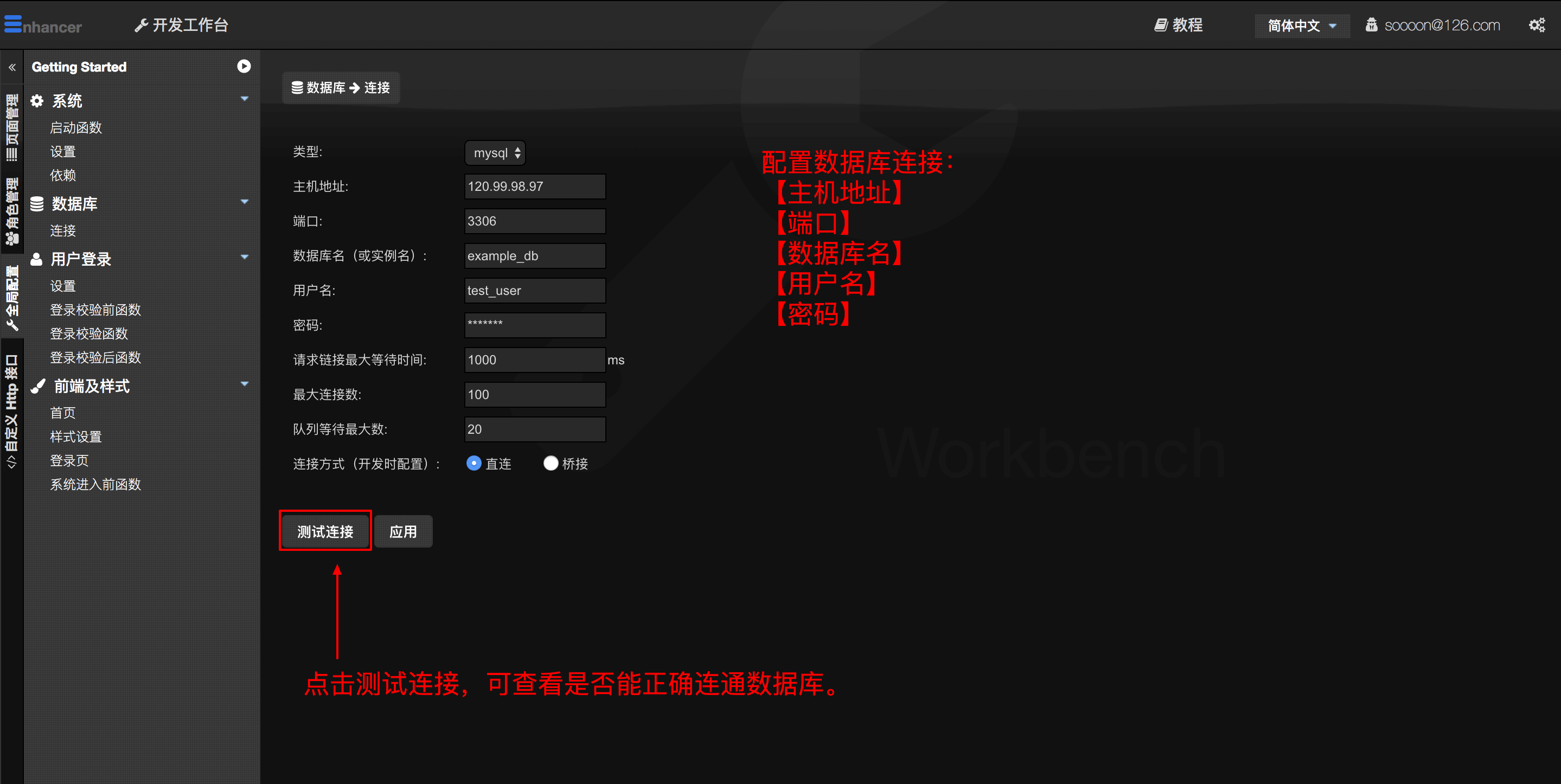1561x784 pixels.
Task: Open 登录页 item
Action: tap(69, 460)
